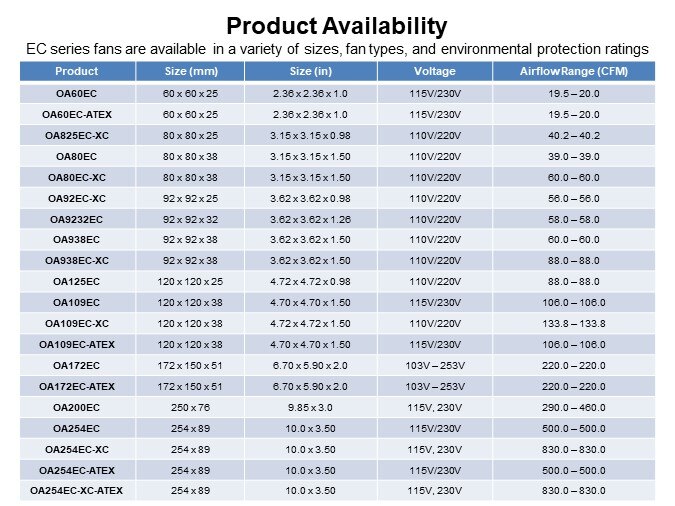Select the OA125EC product name
The height and width of the screenshot is (506, 675).
(x=76, y=281)
